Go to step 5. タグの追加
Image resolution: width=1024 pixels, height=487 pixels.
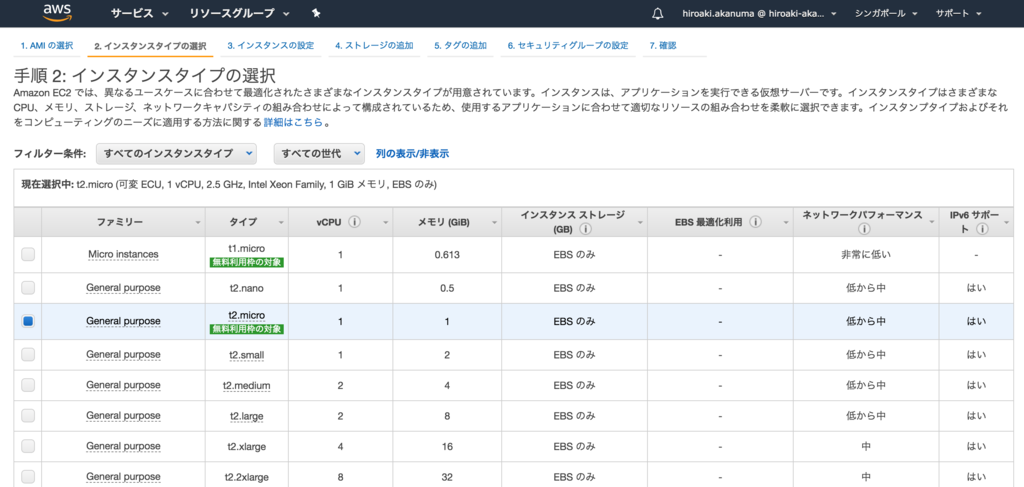[x=460, y=46]
